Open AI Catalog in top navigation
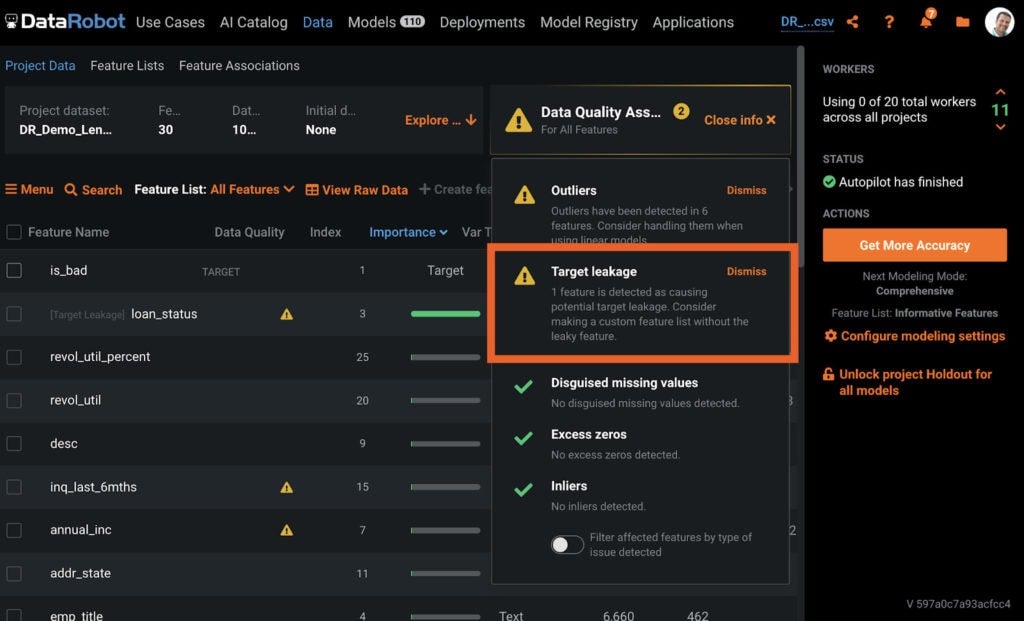The image size is (1024, 621). click(253, 22)
